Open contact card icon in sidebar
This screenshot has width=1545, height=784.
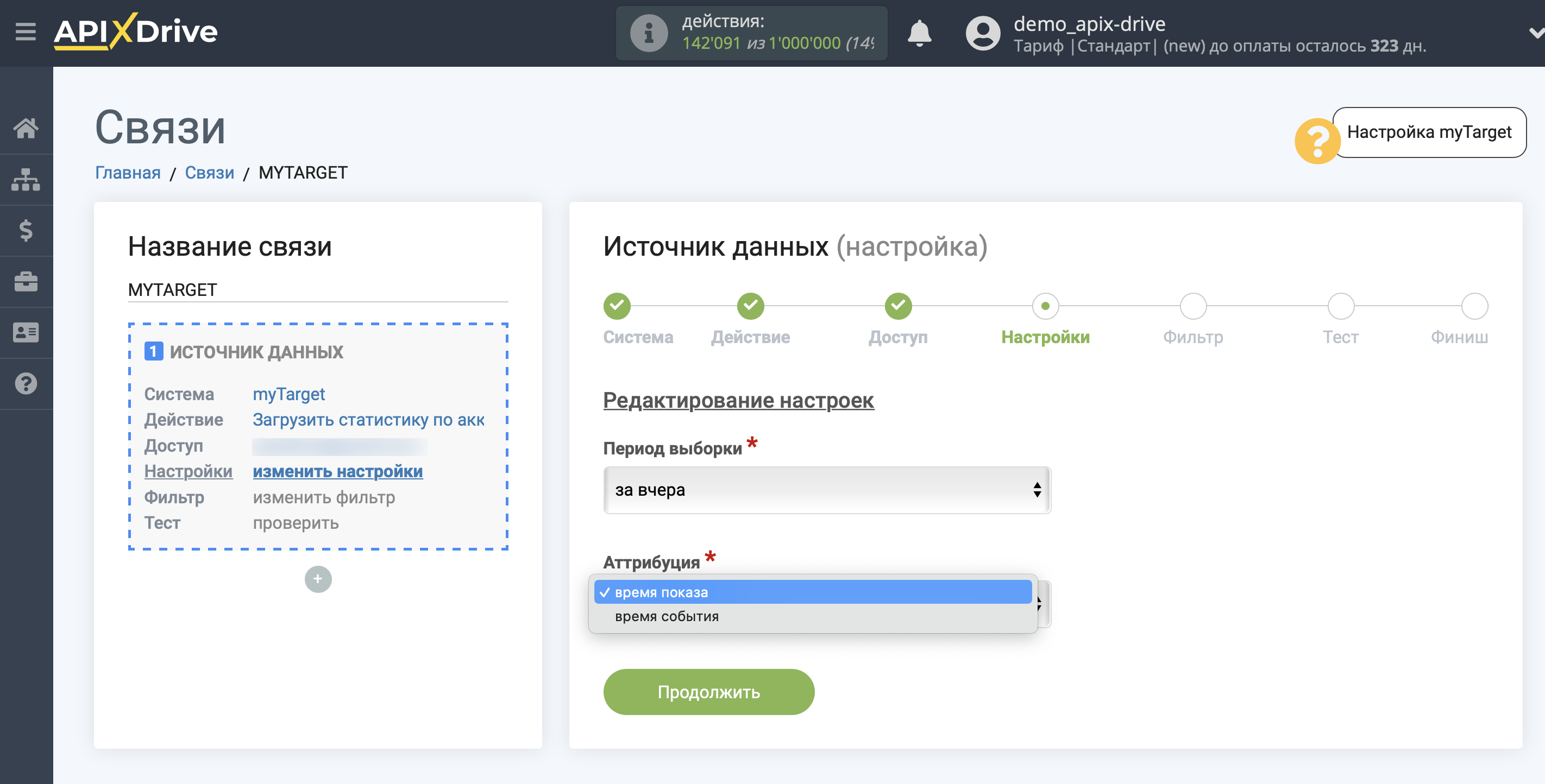[26, 332]
